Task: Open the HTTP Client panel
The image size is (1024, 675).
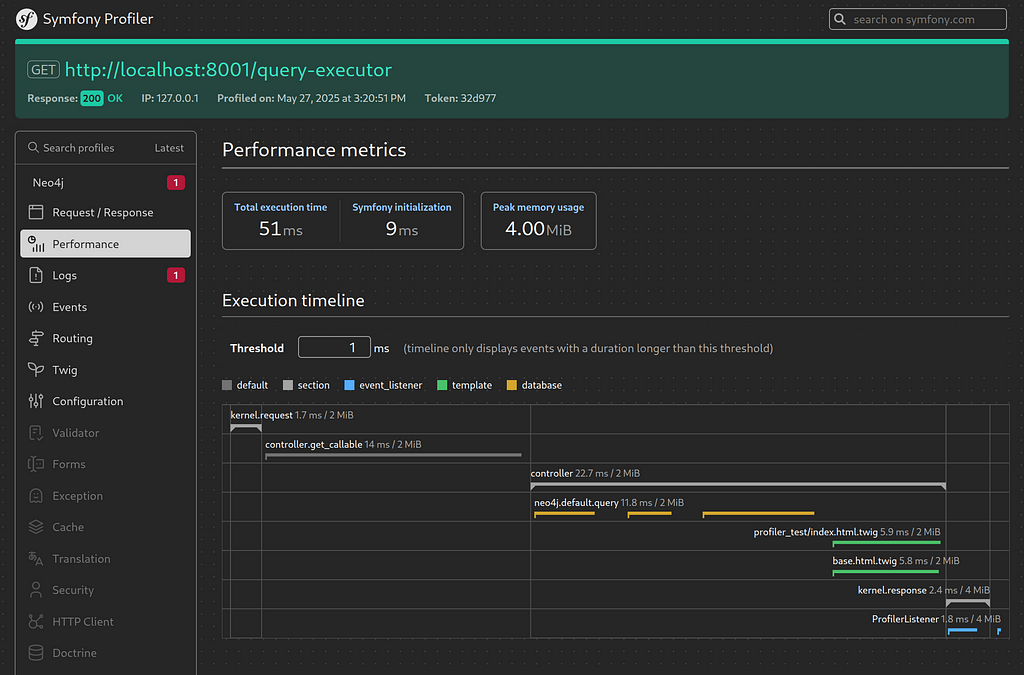Action: 105,621
